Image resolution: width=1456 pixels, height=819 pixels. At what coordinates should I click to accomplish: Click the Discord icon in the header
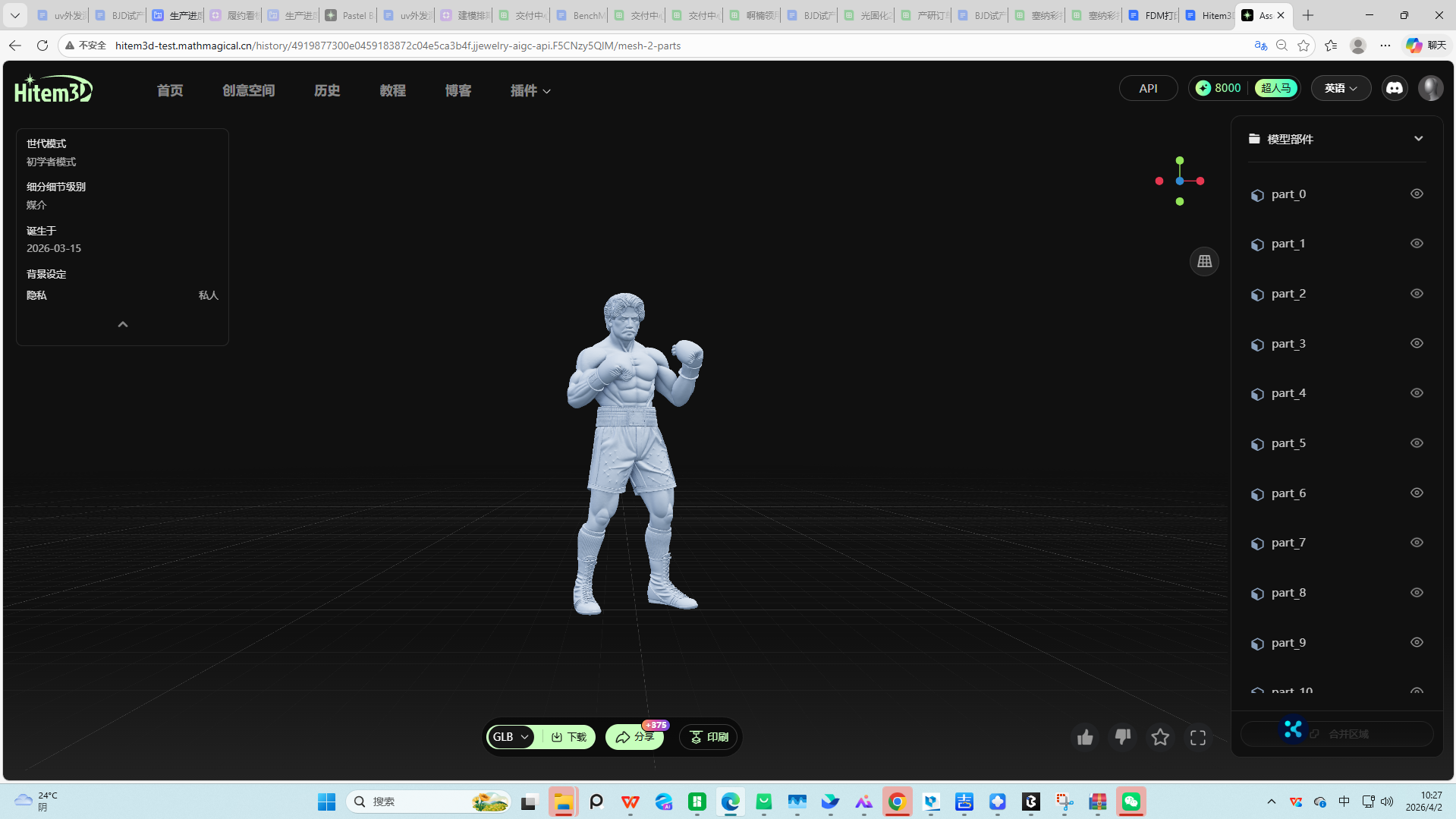tap(1394, 87)
